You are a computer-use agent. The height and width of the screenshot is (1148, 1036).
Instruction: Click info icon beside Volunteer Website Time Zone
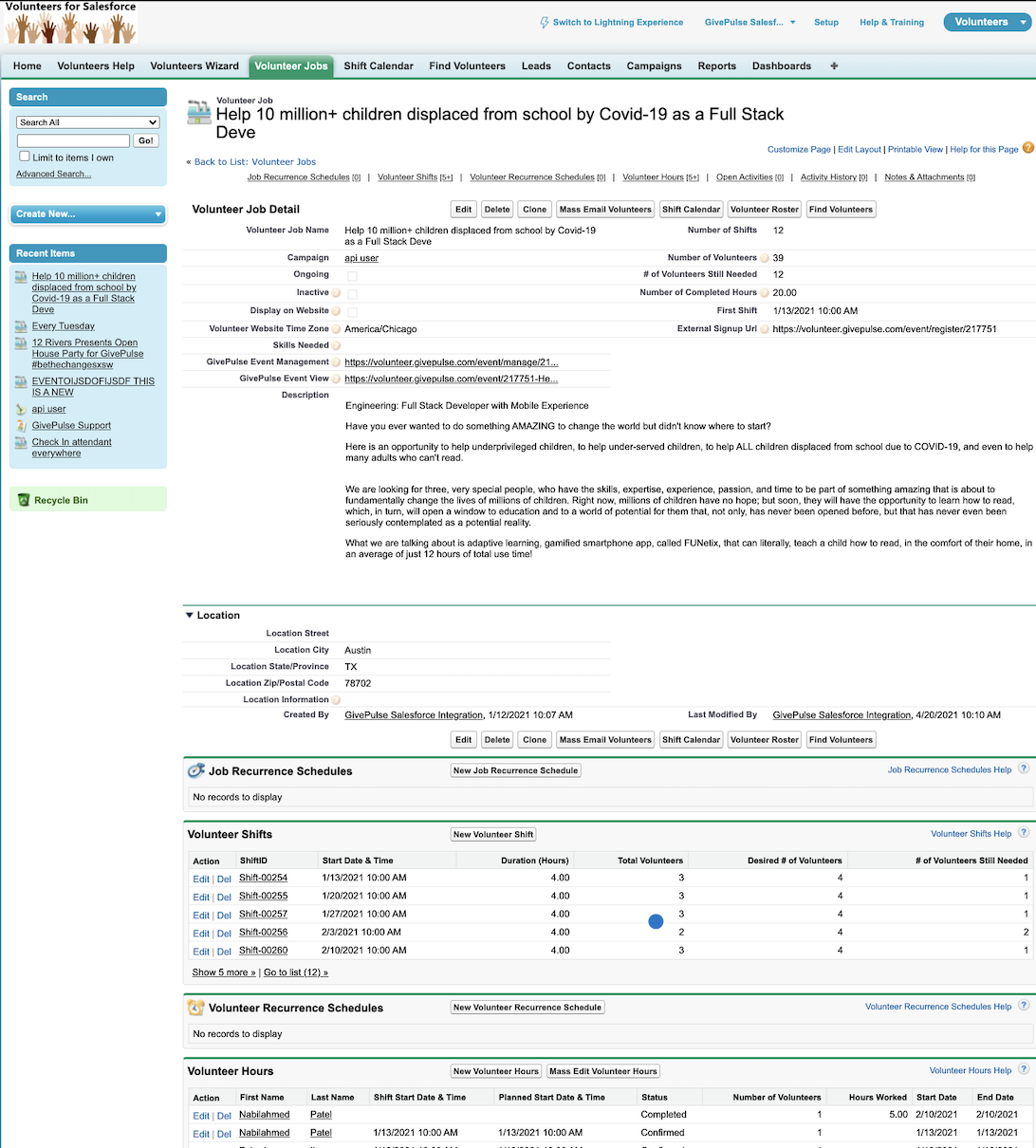(x=336, y=329)
